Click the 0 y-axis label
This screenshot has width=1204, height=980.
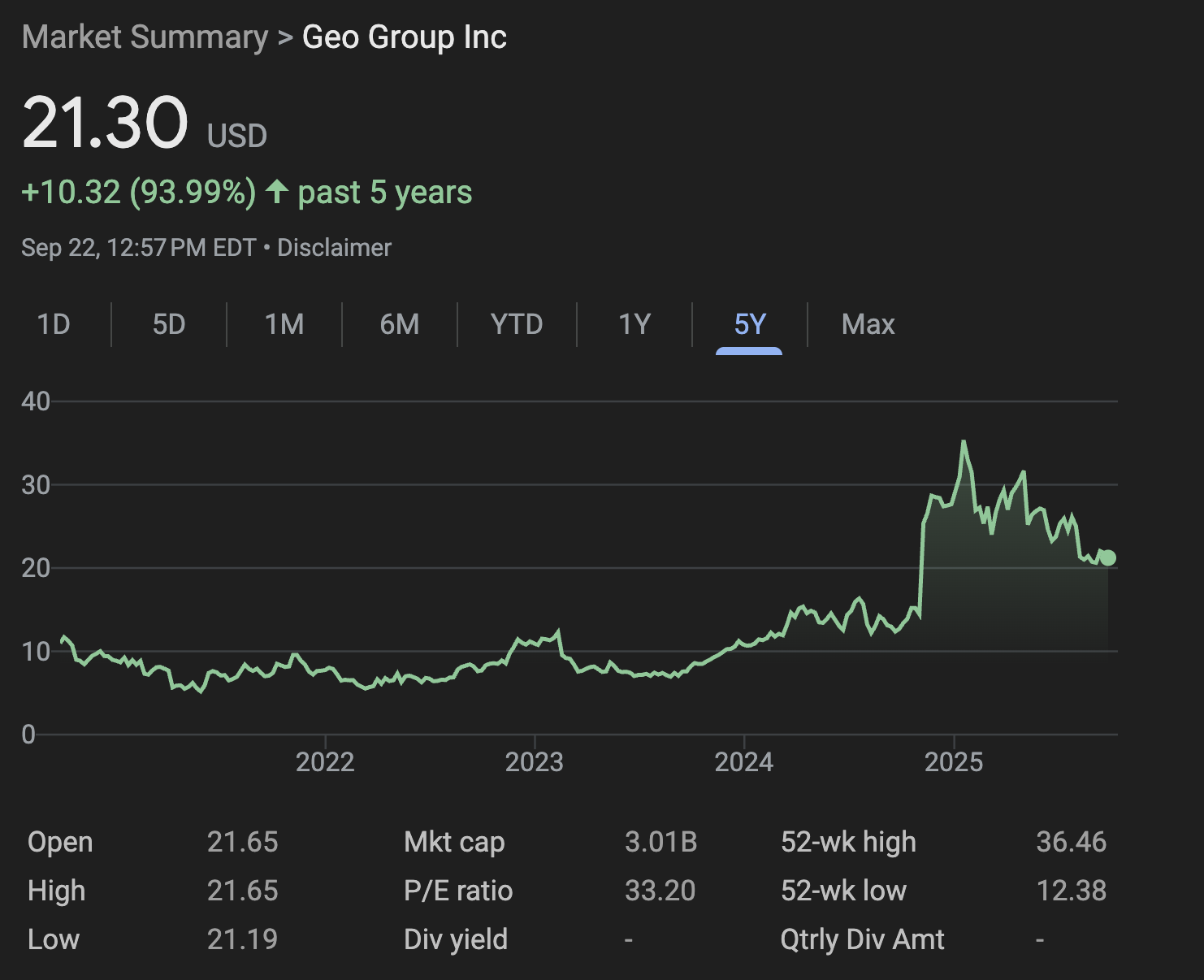click(x=28, y=735)
